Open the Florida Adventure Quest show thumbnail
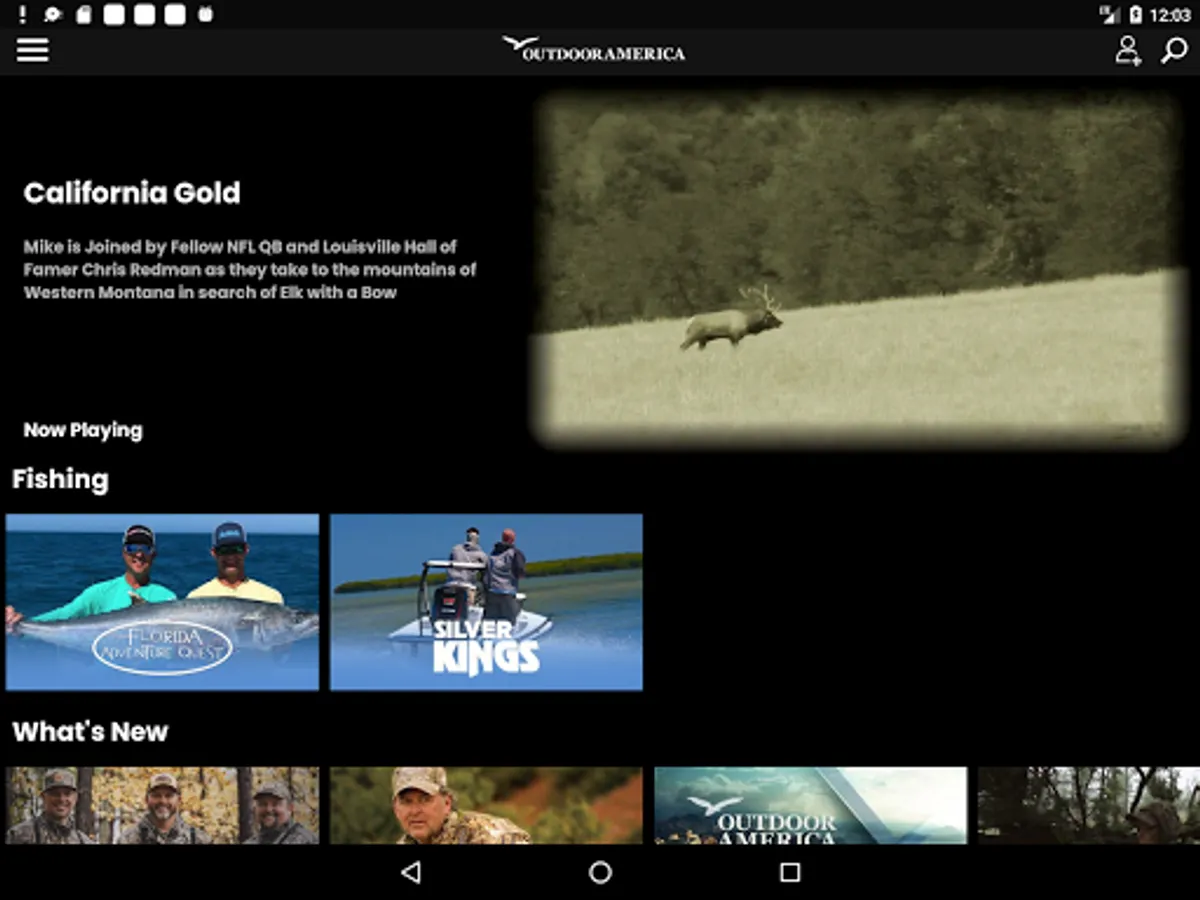 click(x=162, y=602)
